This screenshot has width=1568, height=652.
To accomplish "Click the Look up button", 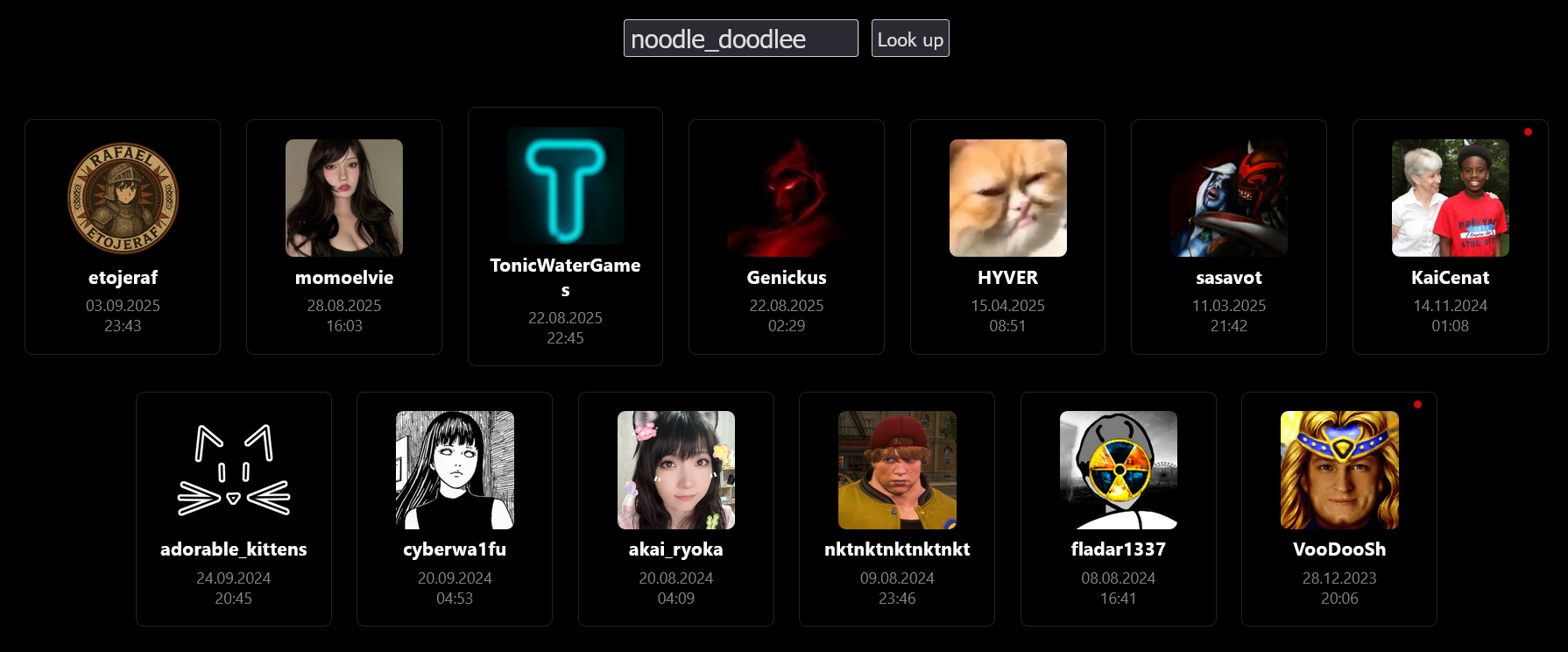I will coord(910,39).
